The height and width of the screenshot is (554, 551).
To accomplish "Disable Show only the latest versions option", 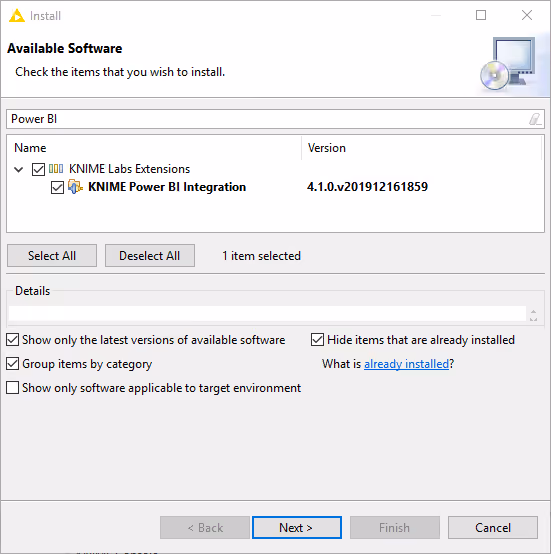I will [x=13, y=340].
